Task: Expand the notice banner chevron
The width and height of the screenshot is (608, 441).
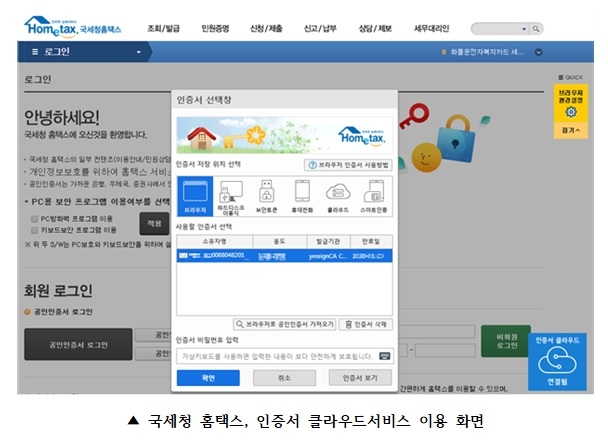Action: pos(538,51)
